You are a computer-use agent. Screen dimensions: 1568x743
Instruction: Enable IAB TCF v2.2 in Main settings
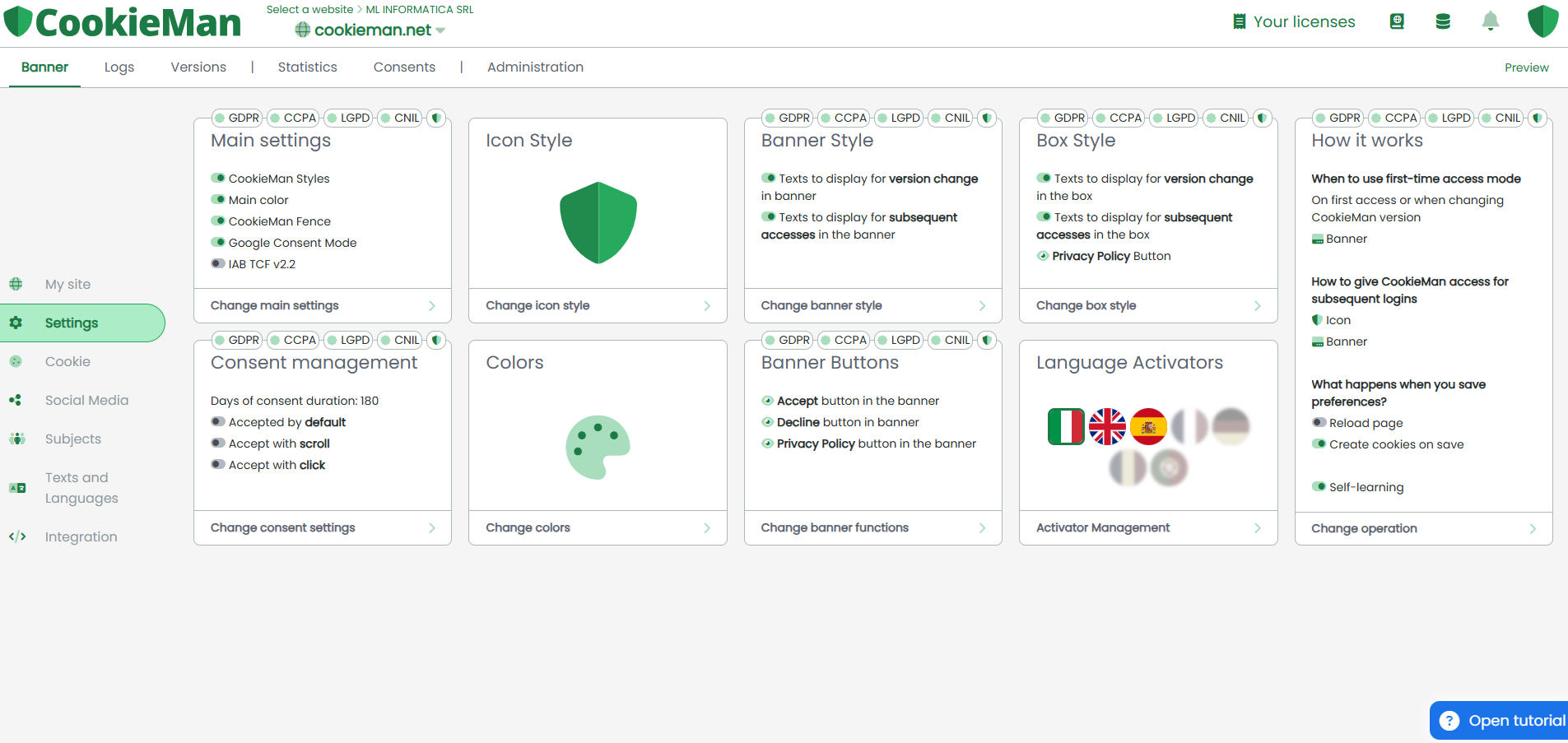pos(216,263)
